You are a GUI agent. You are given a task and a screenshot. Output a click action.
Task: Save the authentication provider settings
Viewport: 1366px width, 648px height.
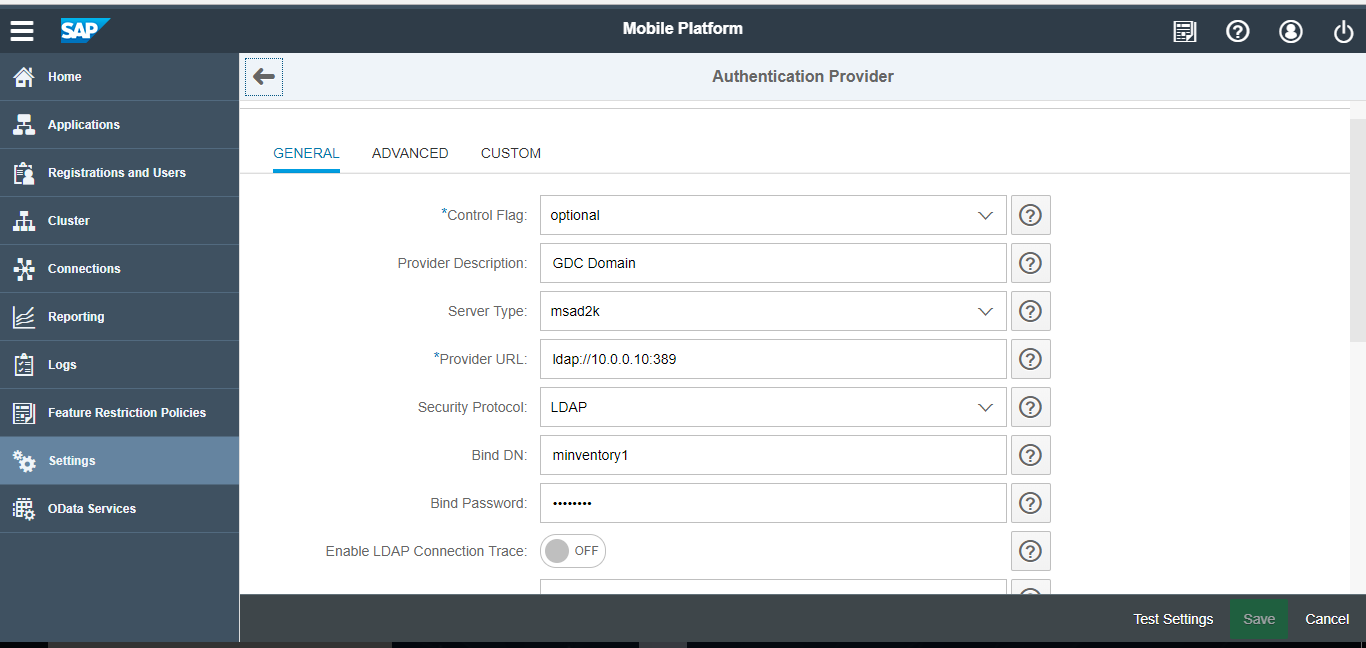[x=1258, y=618]
